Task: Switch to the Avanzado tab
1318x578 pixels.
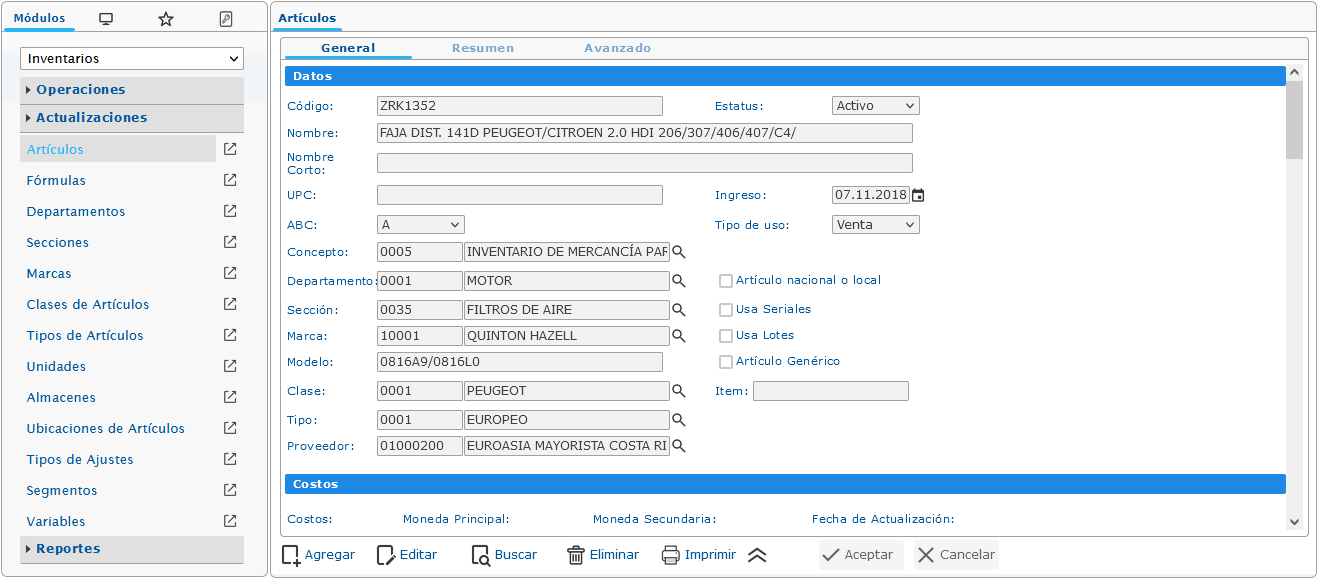Action: tap(618, 48)
